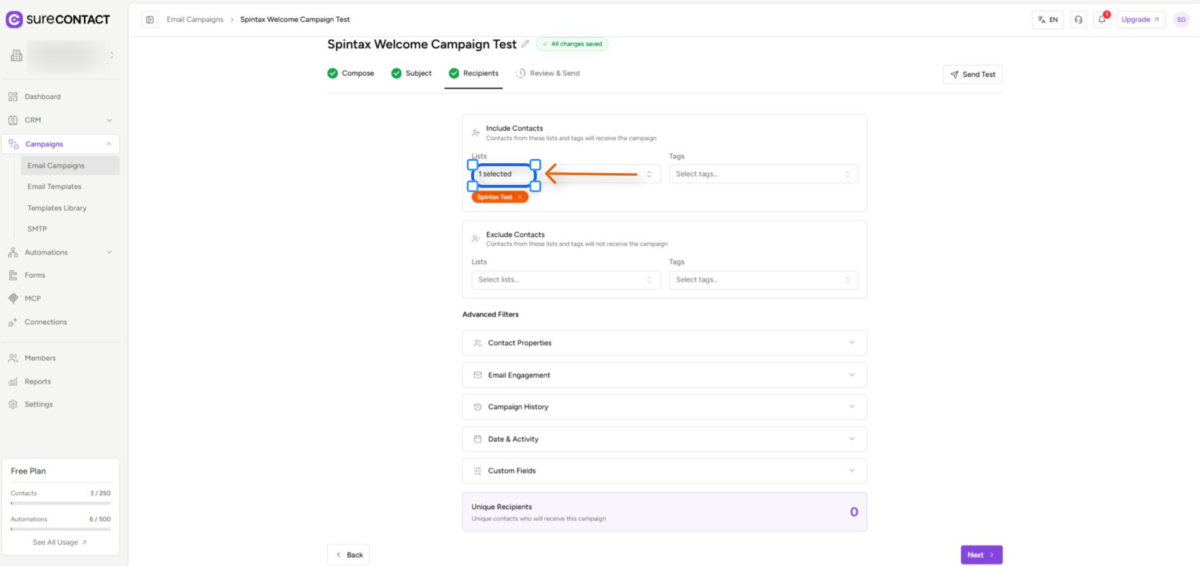This screenshot has width=1200, height=566.
Task: Toggle the sidebar collapse icon in header
Action: tap(150, 19)
